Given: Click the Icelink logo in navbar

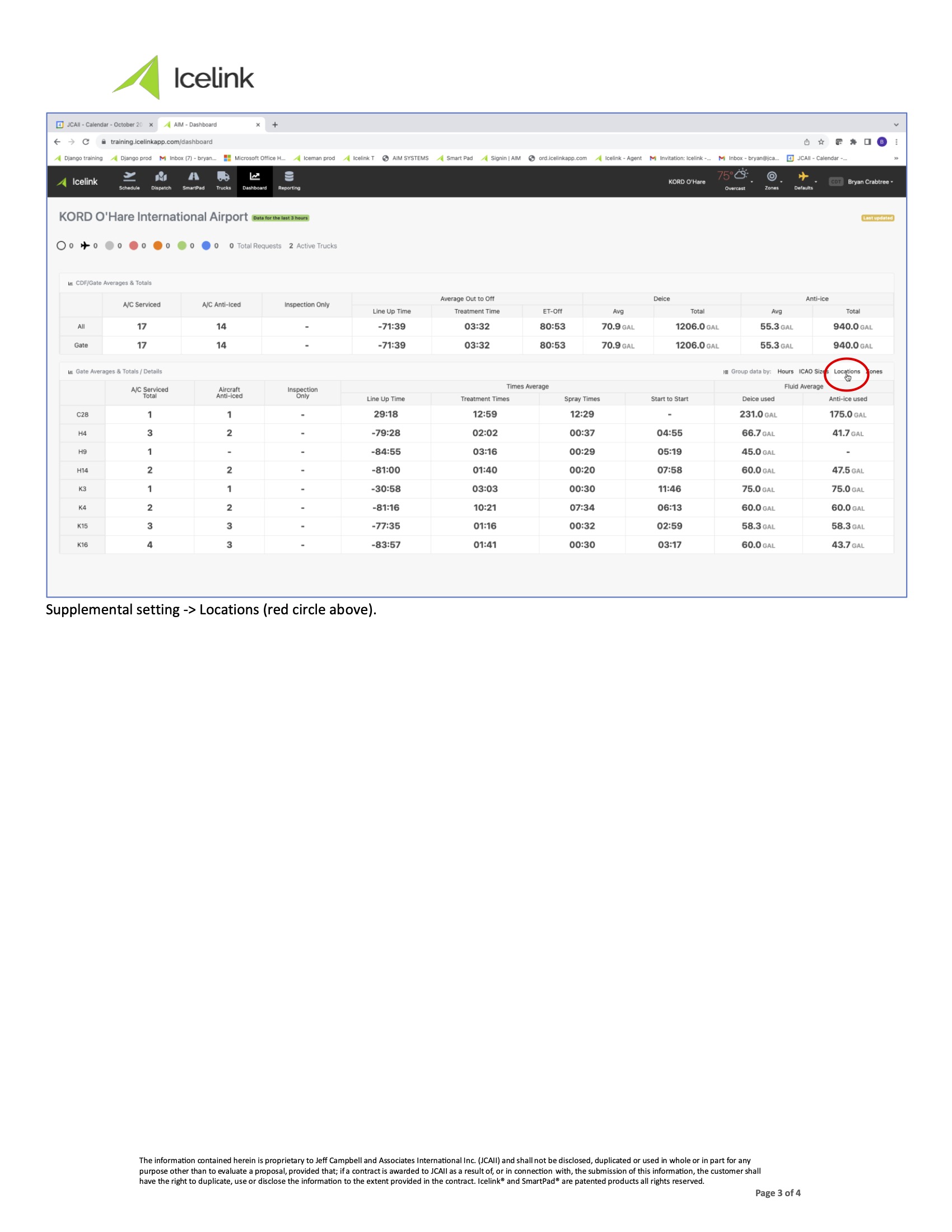Looking at the screenshot, I should (x=77, y=181).
